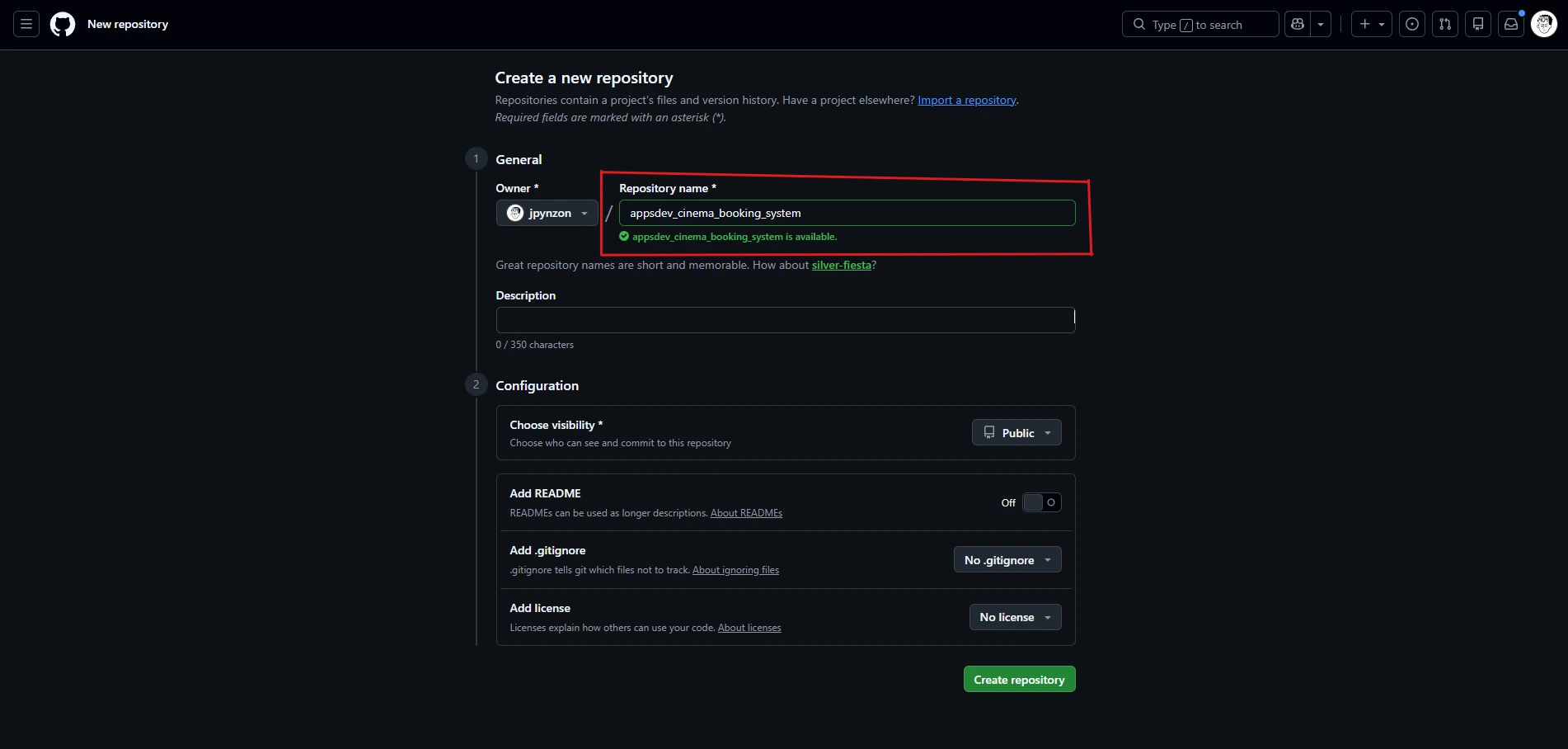Open the 'No license' dropdown
The image size is (1568, 749).
tap(1016, 617)
